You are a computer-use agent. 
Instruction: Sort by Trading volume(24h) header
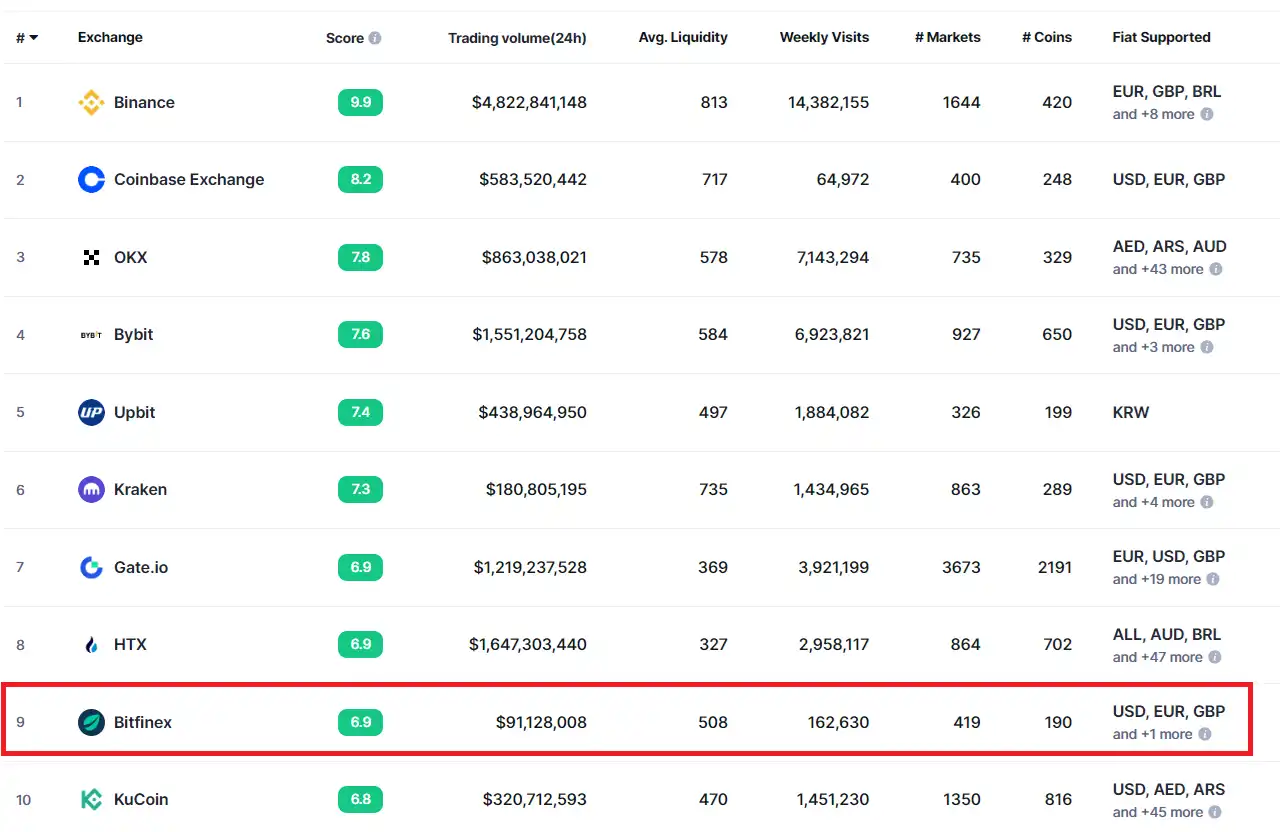[517, 38]
